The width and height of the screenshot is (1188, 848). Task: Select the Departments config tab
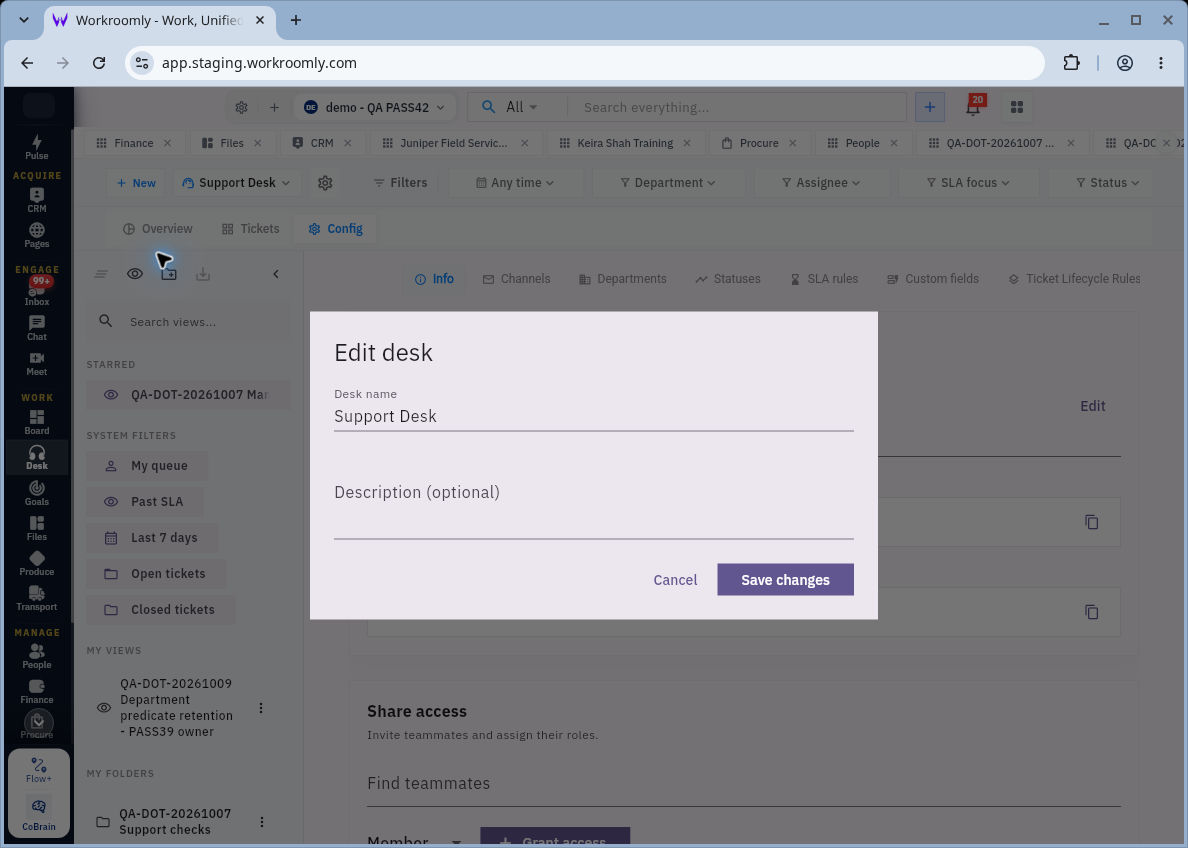coord(623,279)
